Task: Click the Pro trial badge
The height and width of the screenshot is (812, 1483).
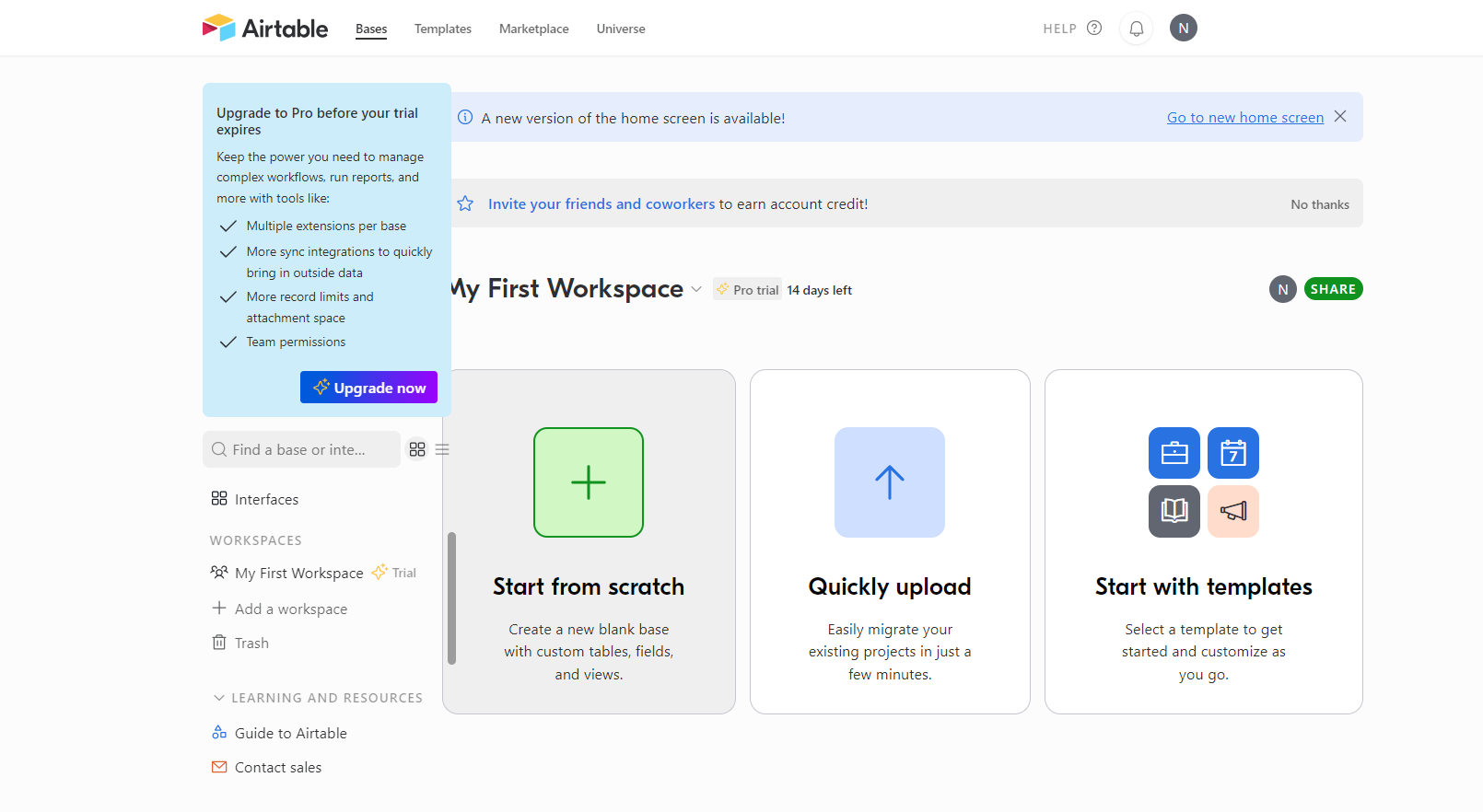Action: pos(747,289)
